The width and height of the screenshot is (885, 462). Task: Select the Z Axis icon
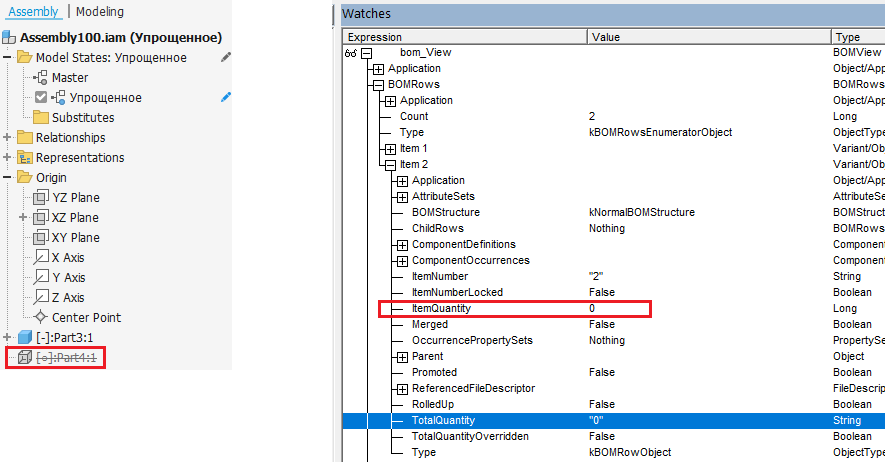point(41,297)
